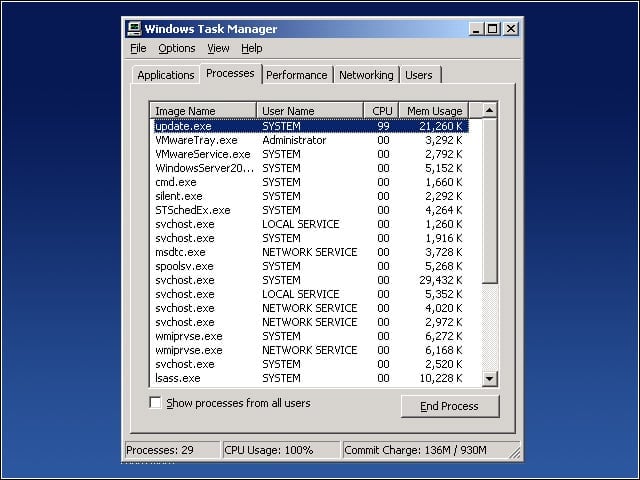Select svchost.exe using 29,432 K

[311, 280]
